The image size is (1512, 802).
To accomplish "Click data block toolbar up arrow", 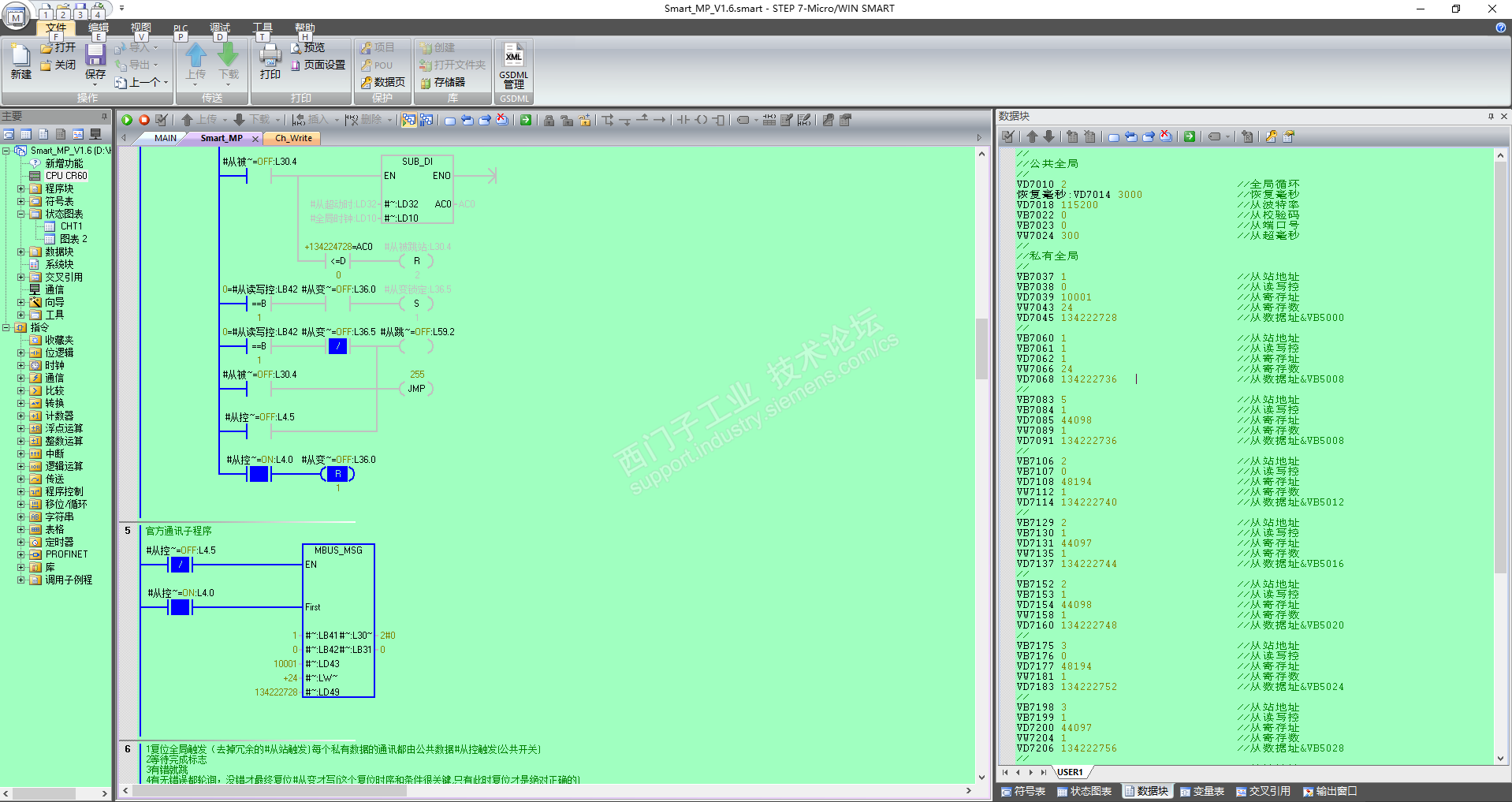I will (1032, 136).
